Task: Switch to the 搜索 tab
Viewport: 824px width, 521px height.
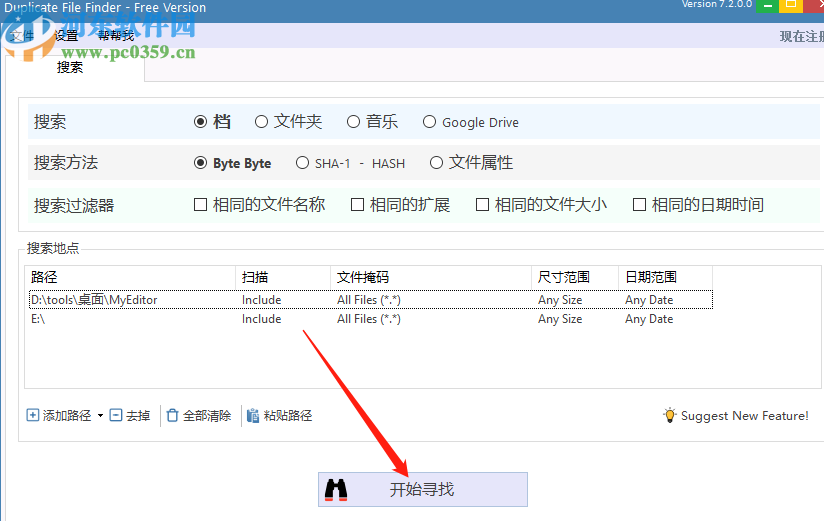Action: pyautogui.click(x=70, y=67)
